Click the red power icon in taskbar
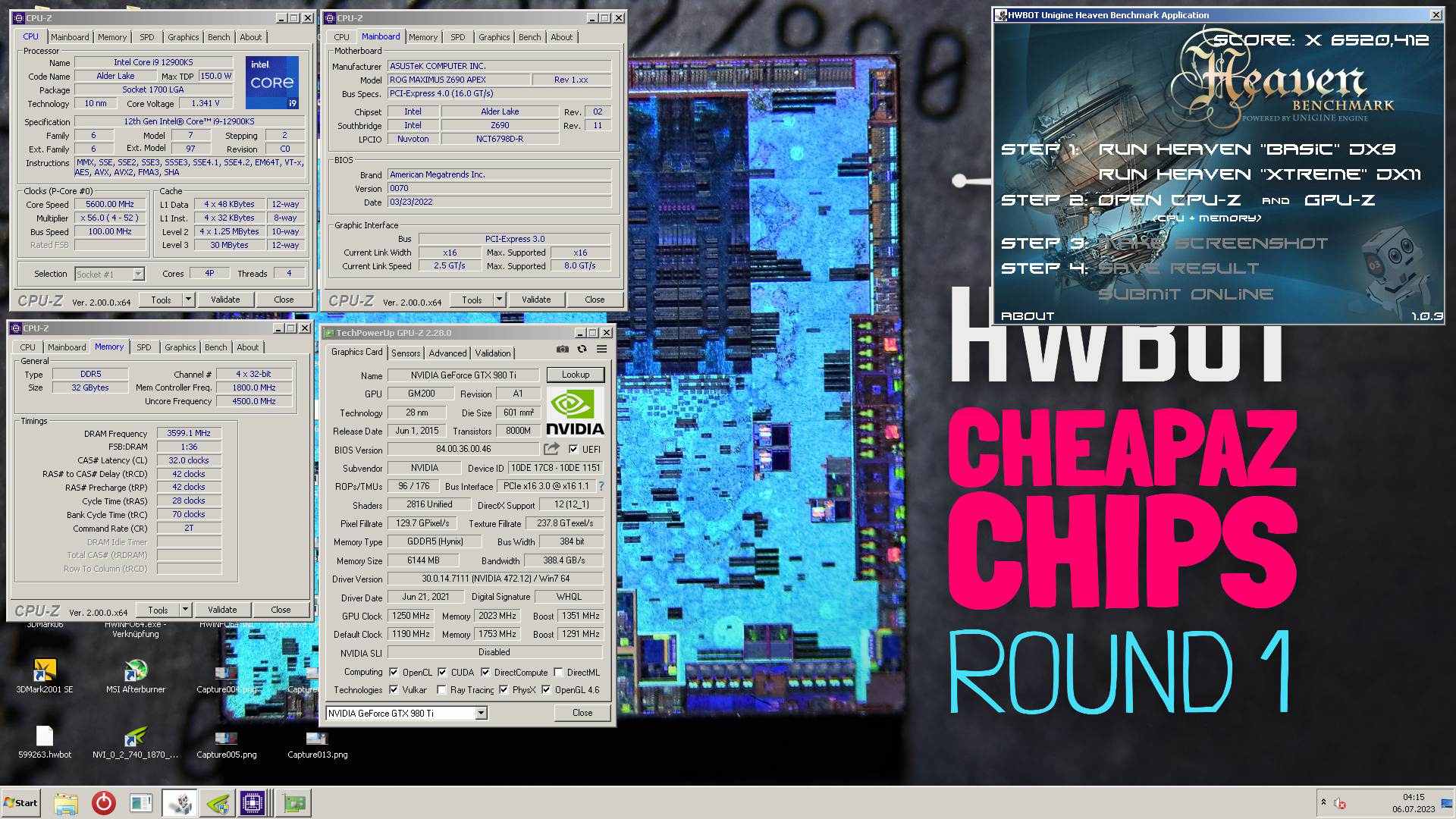Image resolution: width=1456 pixels, height=819 pixels. tap(103, 803)
